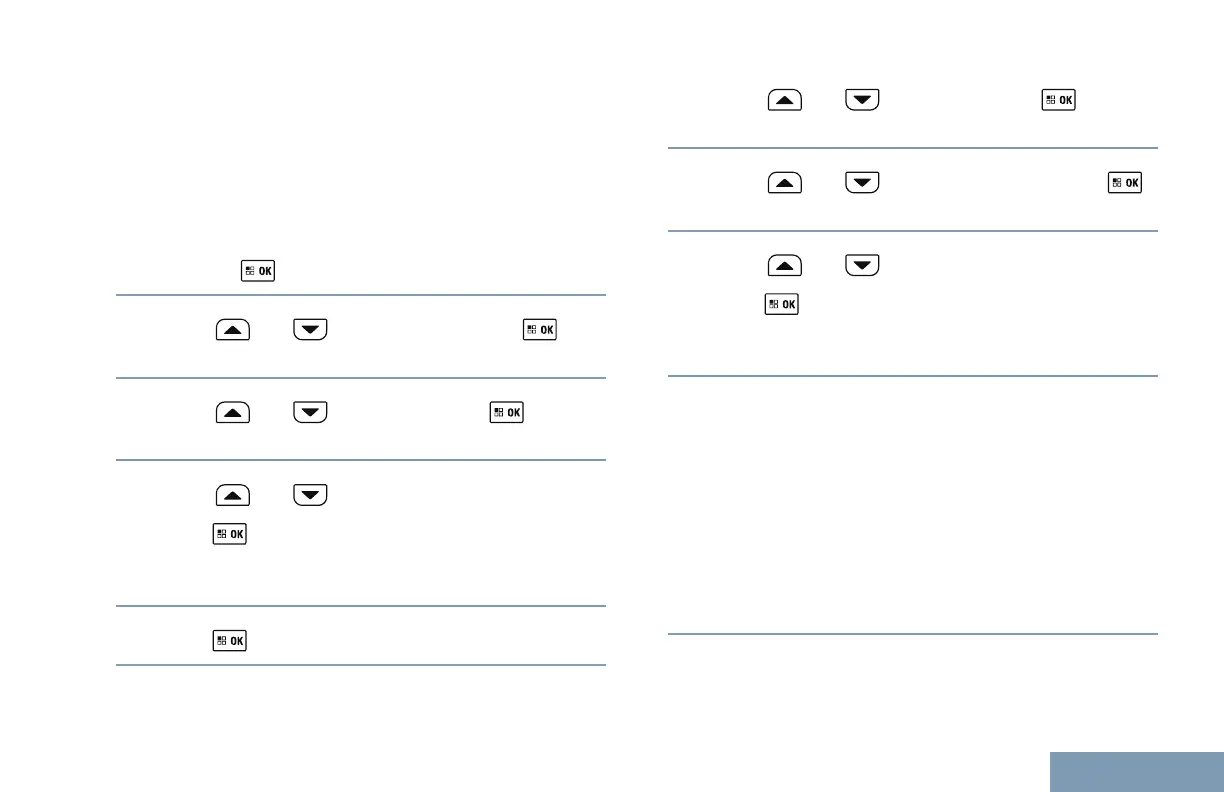Click up arrow key in left column's second arrow row

tap(232, 412)
